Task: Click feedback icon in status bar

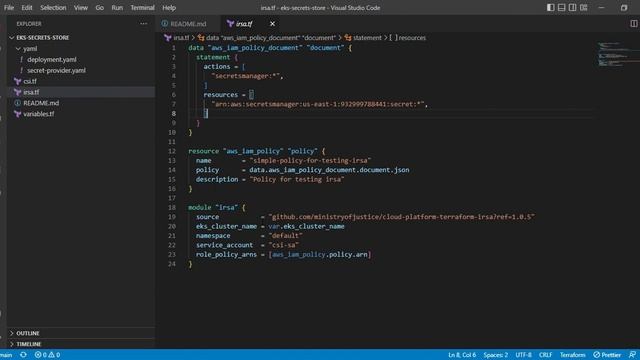Action: click(x=632, y=355)
